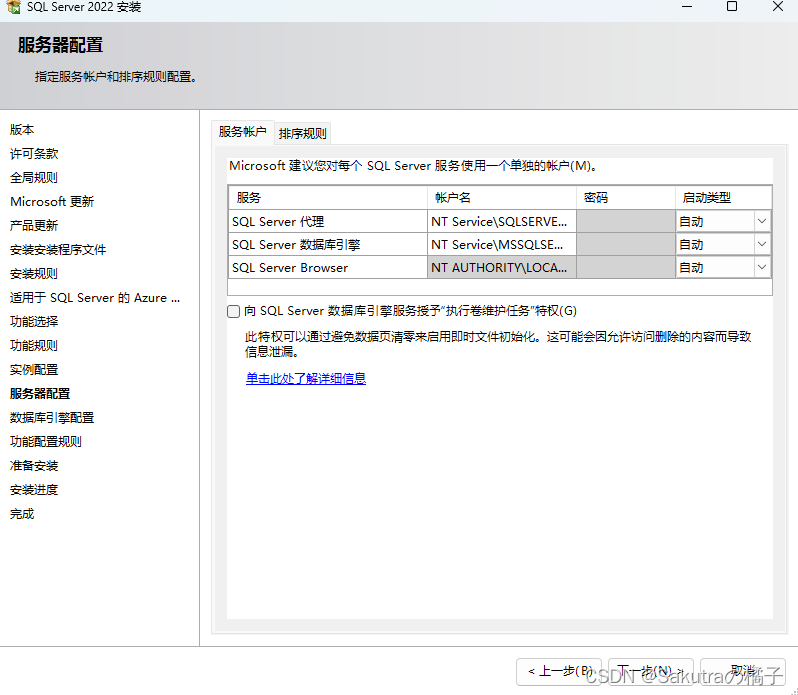Viewport: 798px width, 695px height.
Task: Select 数据库引擎配置 step in sidebar
Action: (52, 418)
